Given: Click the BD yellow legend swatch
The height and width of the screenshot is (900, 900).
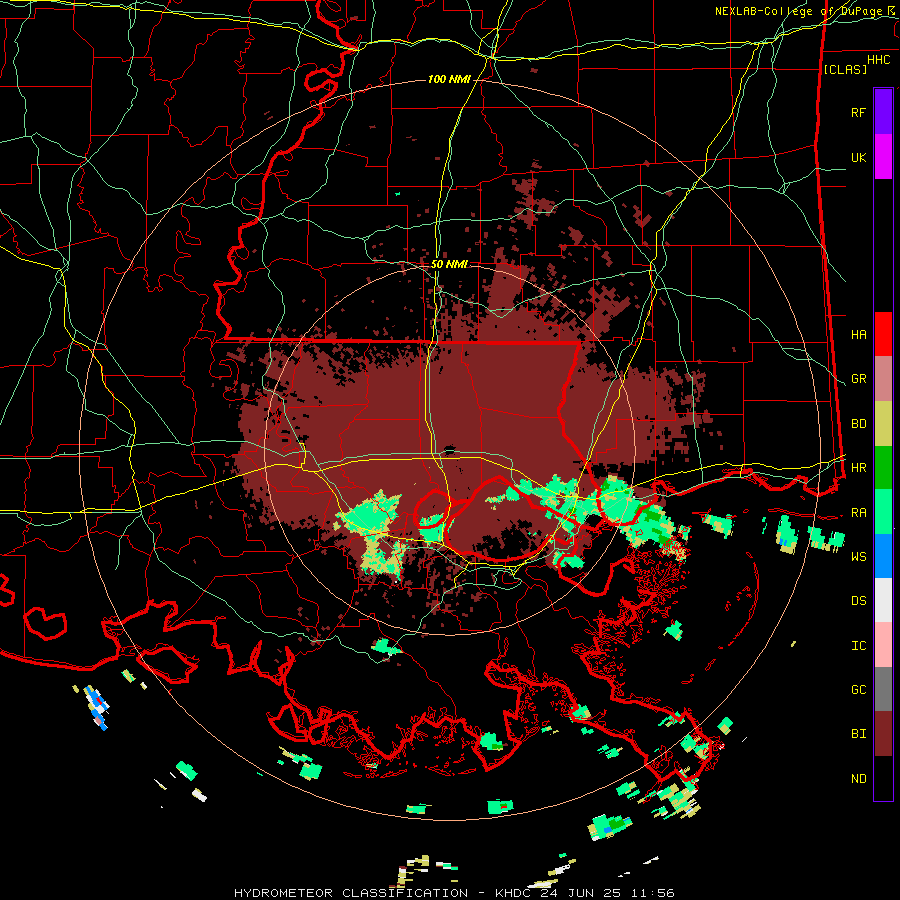Looking at the screenshot, I should coord(883,423).
